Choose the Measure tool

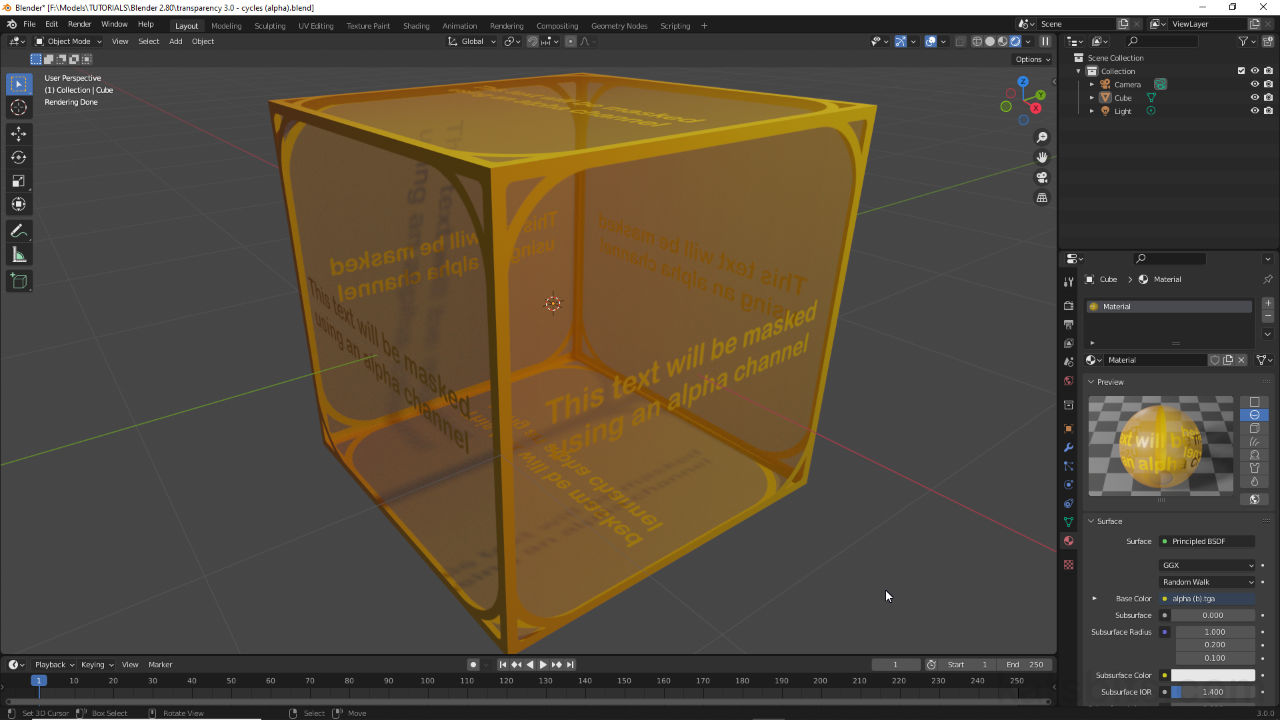pyautogui.click(x=18, y=255)
